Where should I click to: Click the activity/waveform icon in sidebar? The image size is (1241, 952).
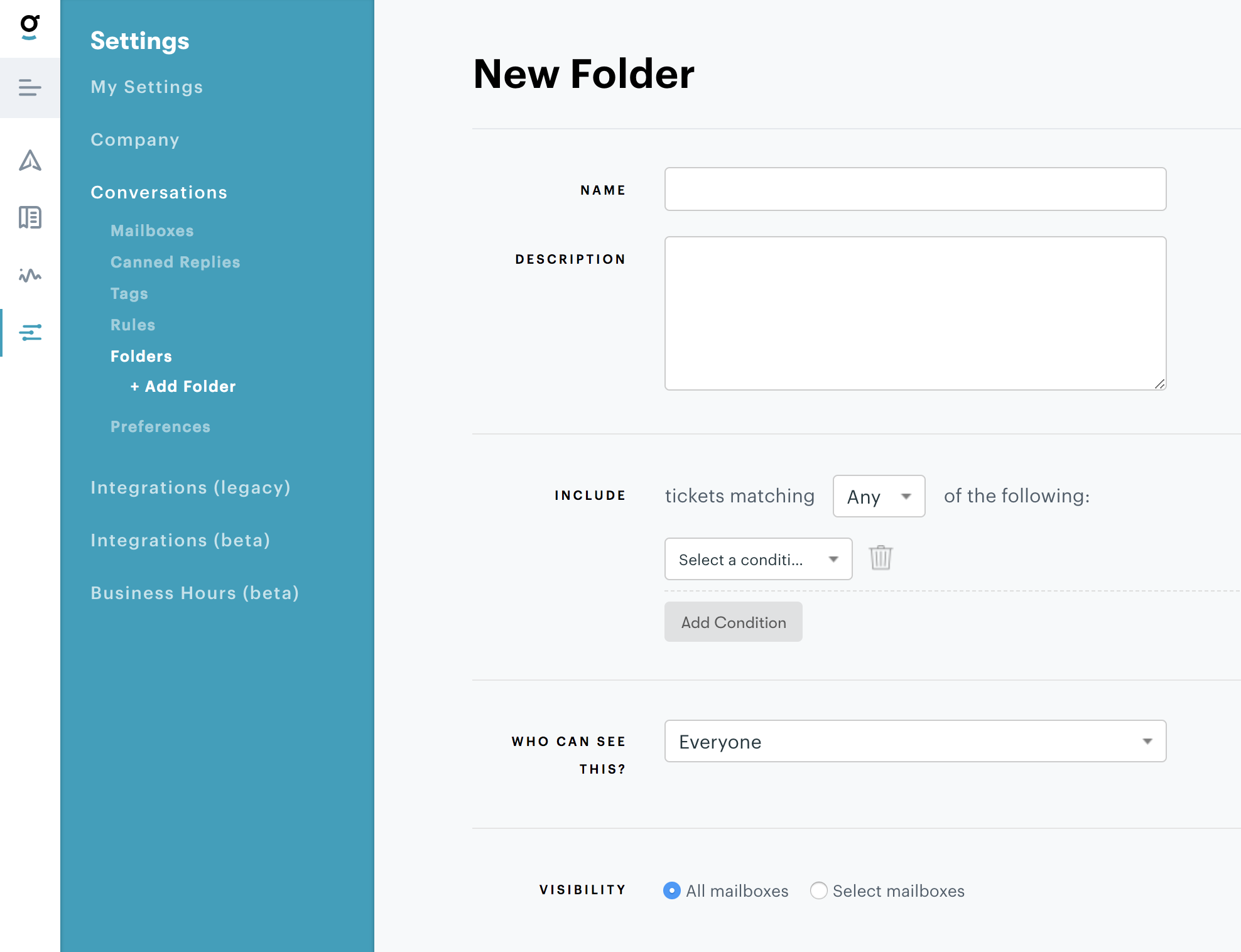click(29, 276)
